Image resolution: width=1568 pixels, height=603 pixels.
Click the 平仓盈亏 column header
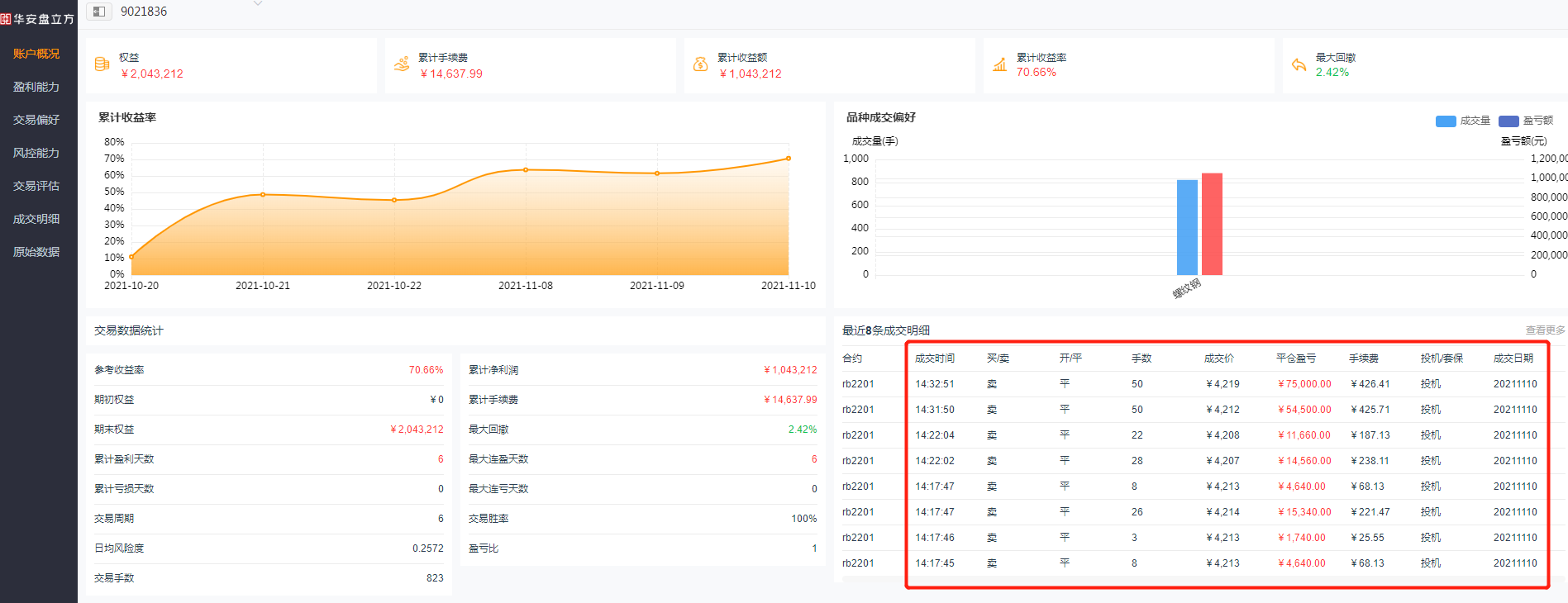coord(1296,358)
